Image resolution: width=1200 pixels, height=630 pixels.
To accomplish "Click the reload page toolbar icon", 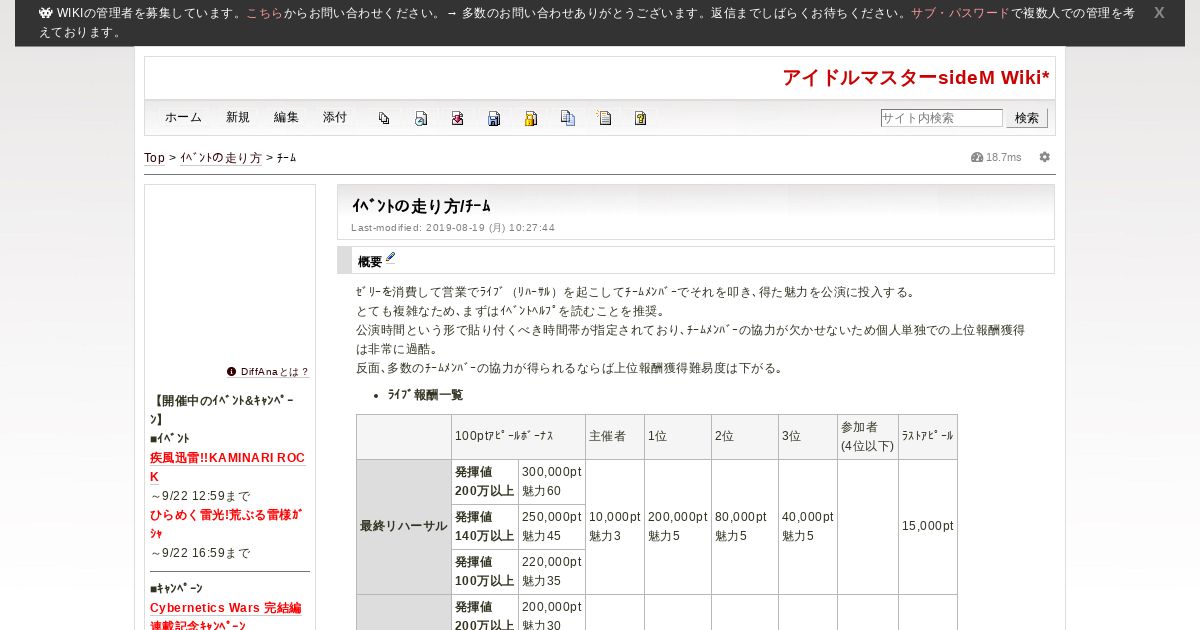I will (421, 118).
